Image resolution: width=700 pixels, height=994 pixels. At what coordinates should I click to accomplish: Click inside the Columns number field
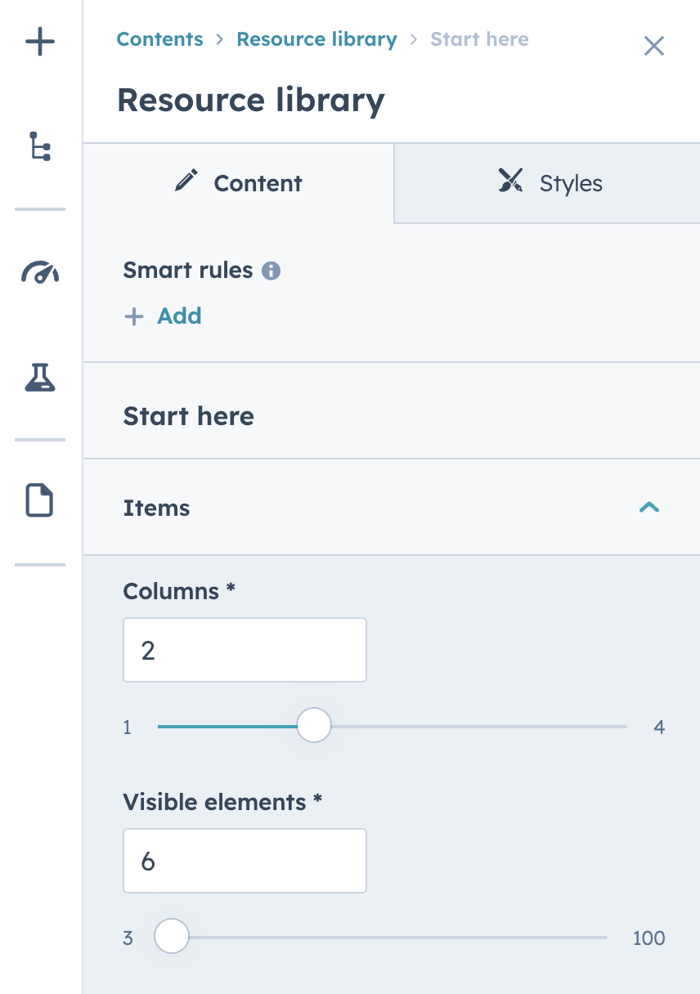[x=244, y=650]
